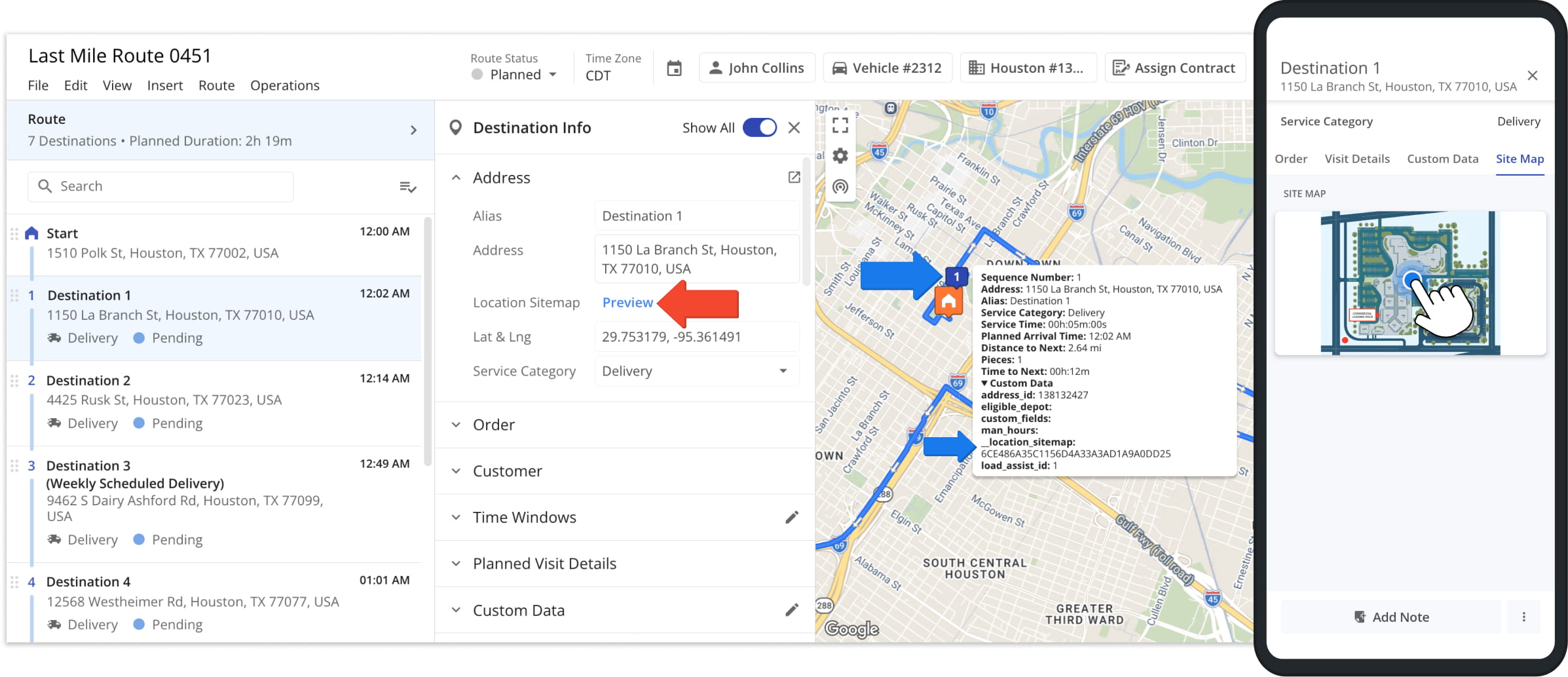Switch to Custom Data tab on mobile
Image resolution: width=1568 pixels, height=677 pixels.
(1443, 159)
